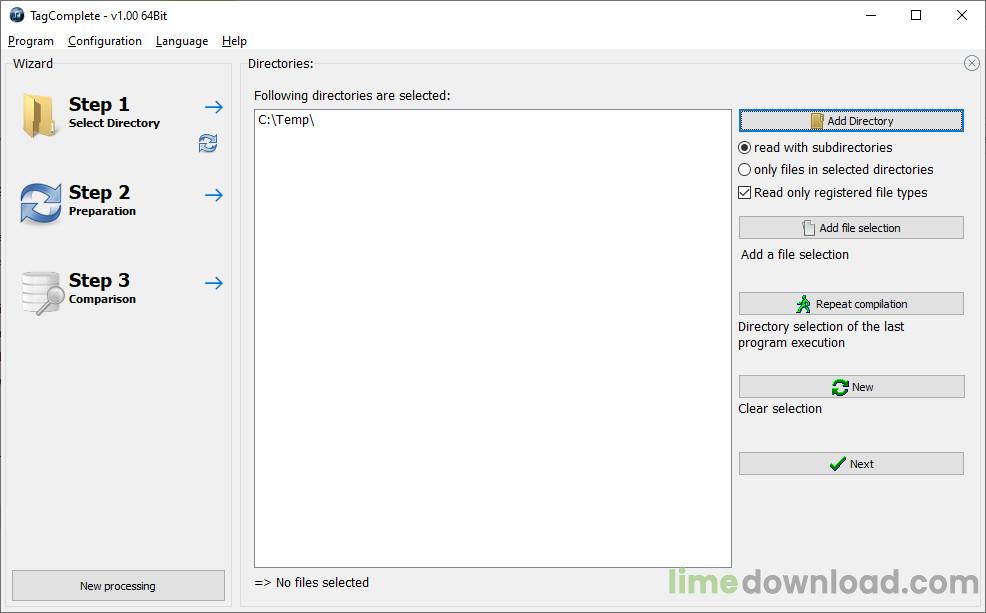The image size is (986, 613).
Task: Open the Program menu
Action: (x=31, y=41)
